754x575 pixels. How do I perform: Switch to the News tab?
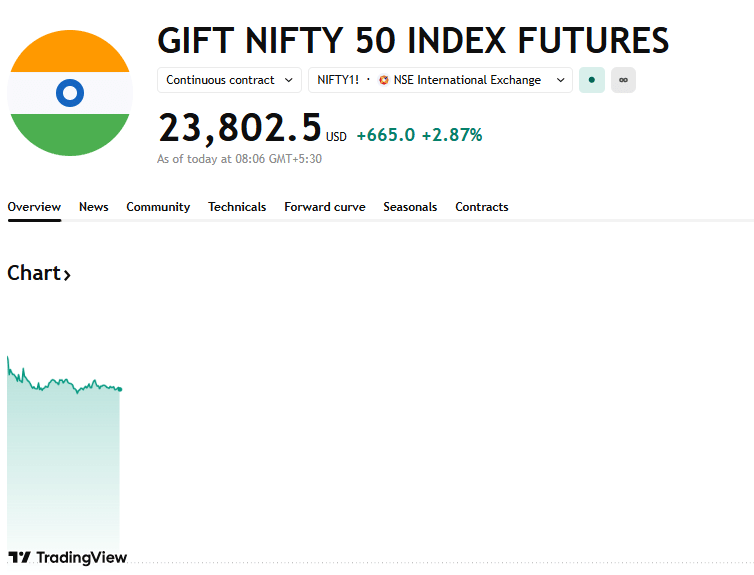point(94,207)
